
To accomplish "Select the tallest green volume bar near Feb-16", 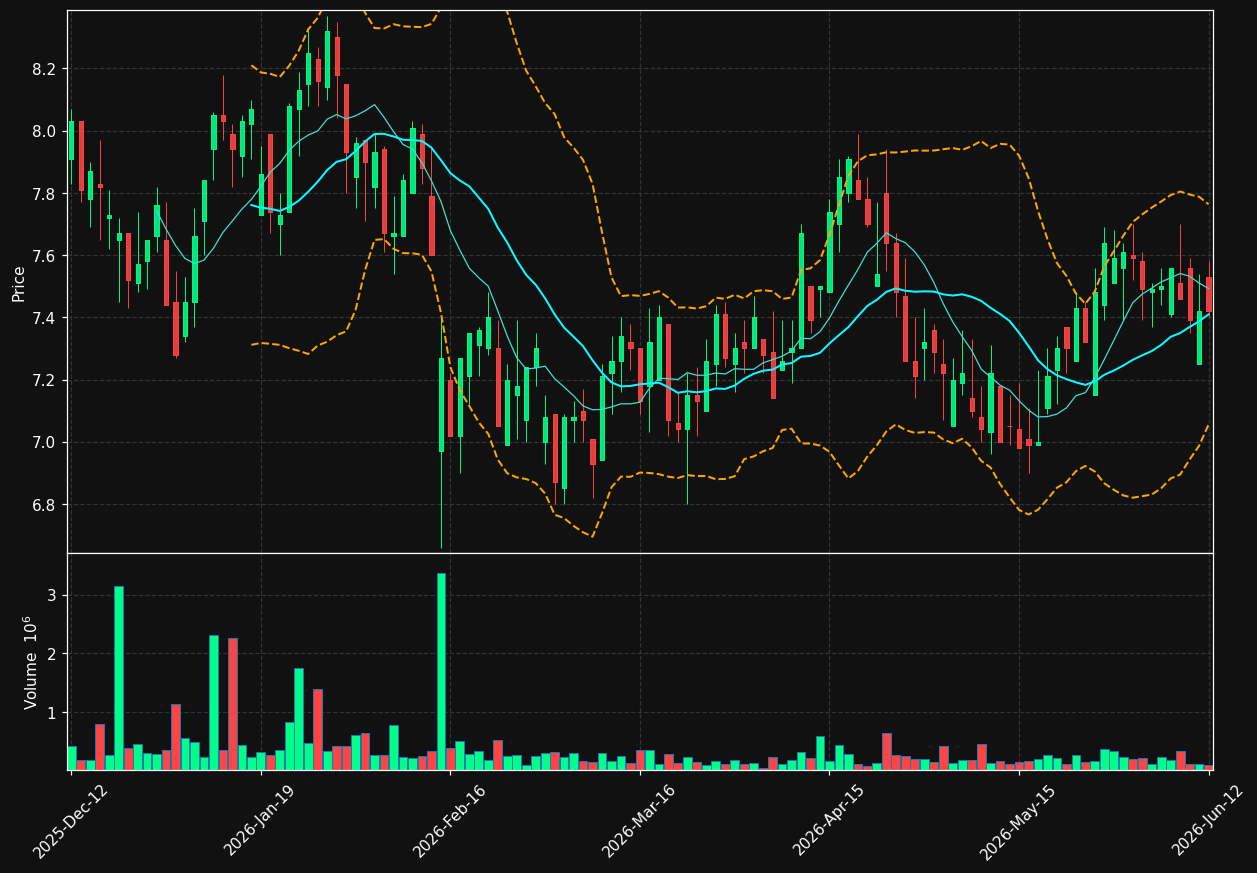I will pos(441,672).
